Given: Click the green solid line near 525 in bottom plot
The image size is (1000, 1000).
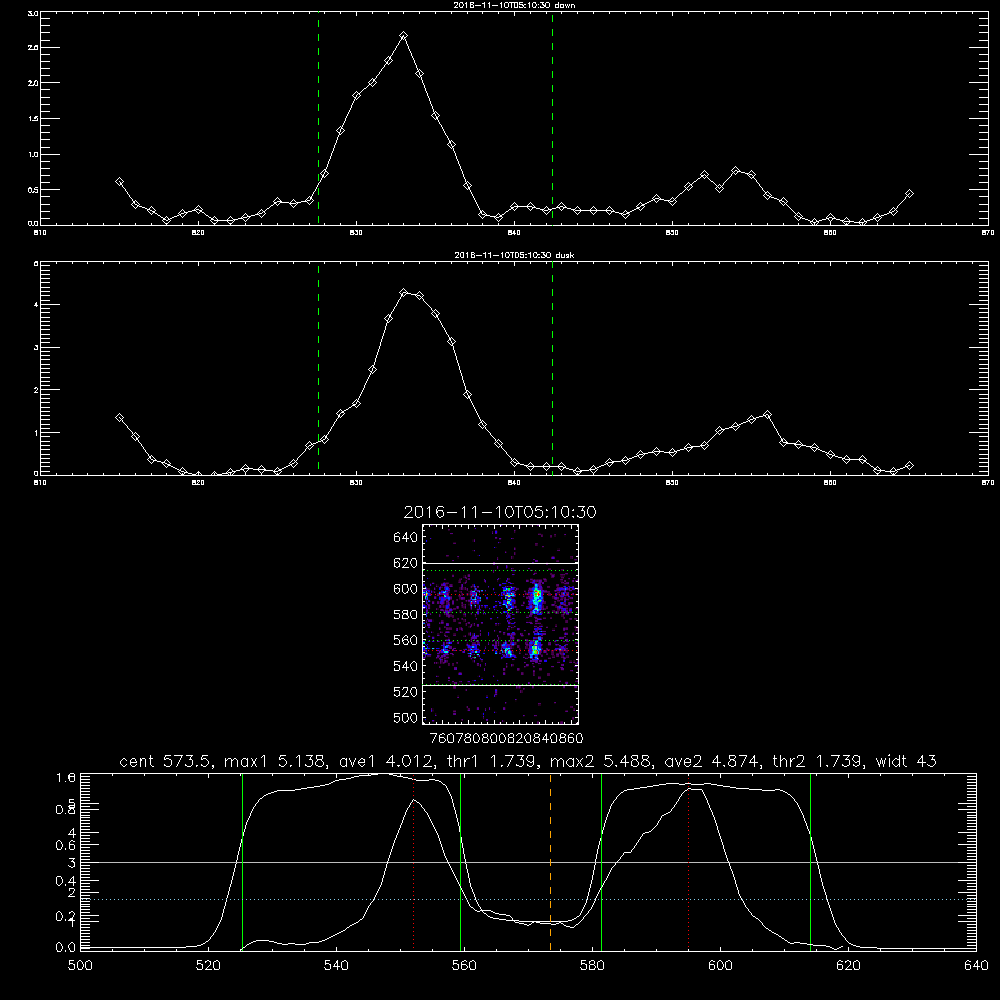Looking at the screenshot, I should pyautogui.click(x=242, y=862).
